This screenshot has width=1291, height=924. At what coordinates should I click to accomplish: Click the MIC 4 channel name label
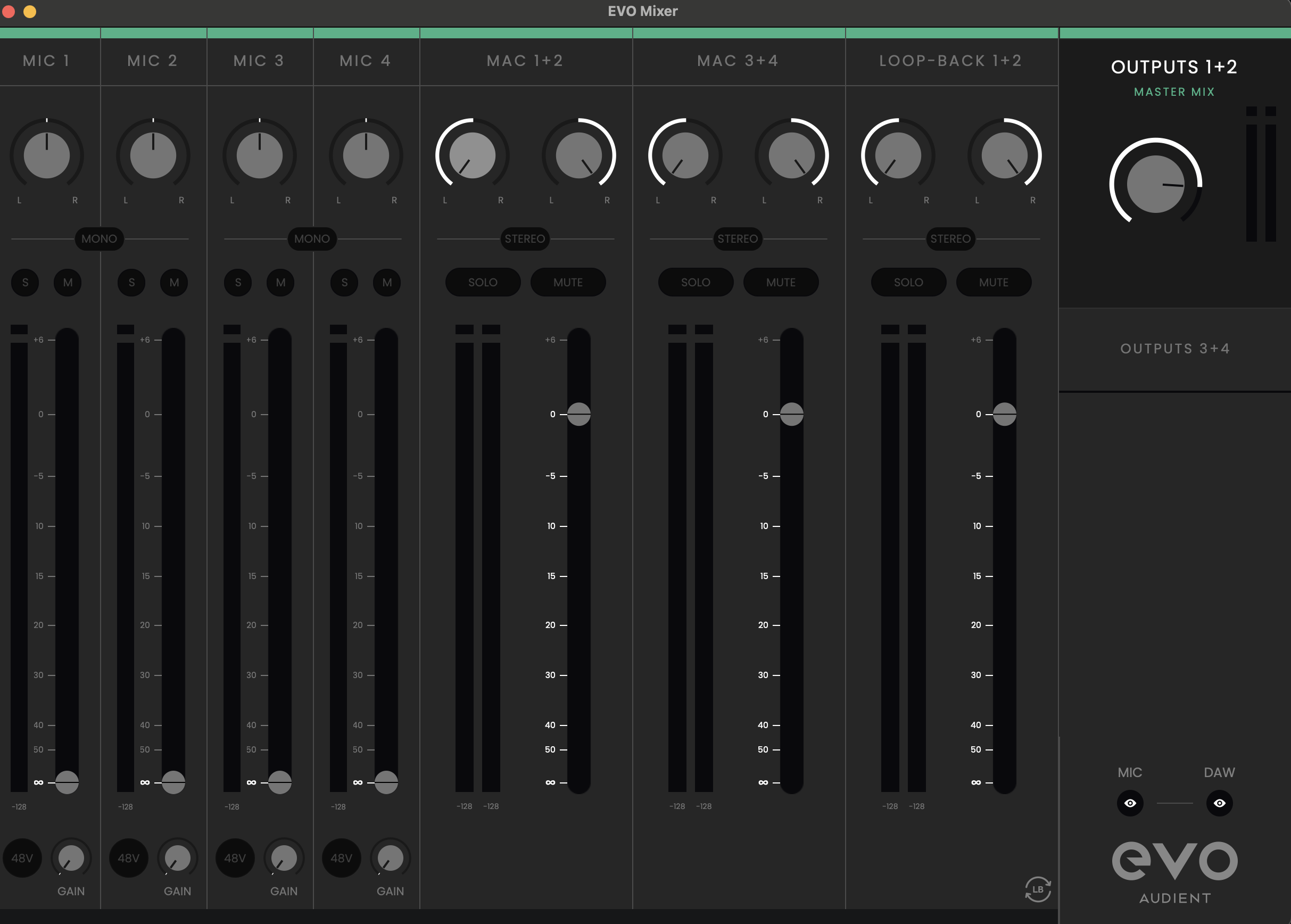pyautogui.click(x=366, y=61)
